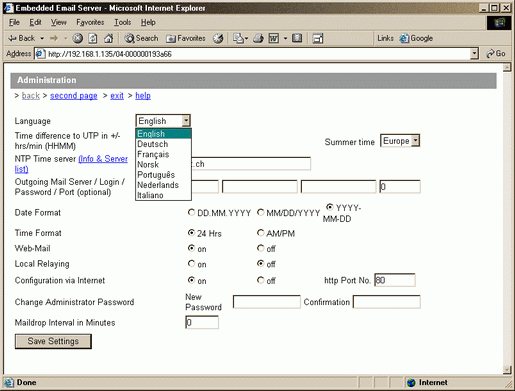
Task: Turn Configuration via Internet off
Action: (x=261, y=280)
